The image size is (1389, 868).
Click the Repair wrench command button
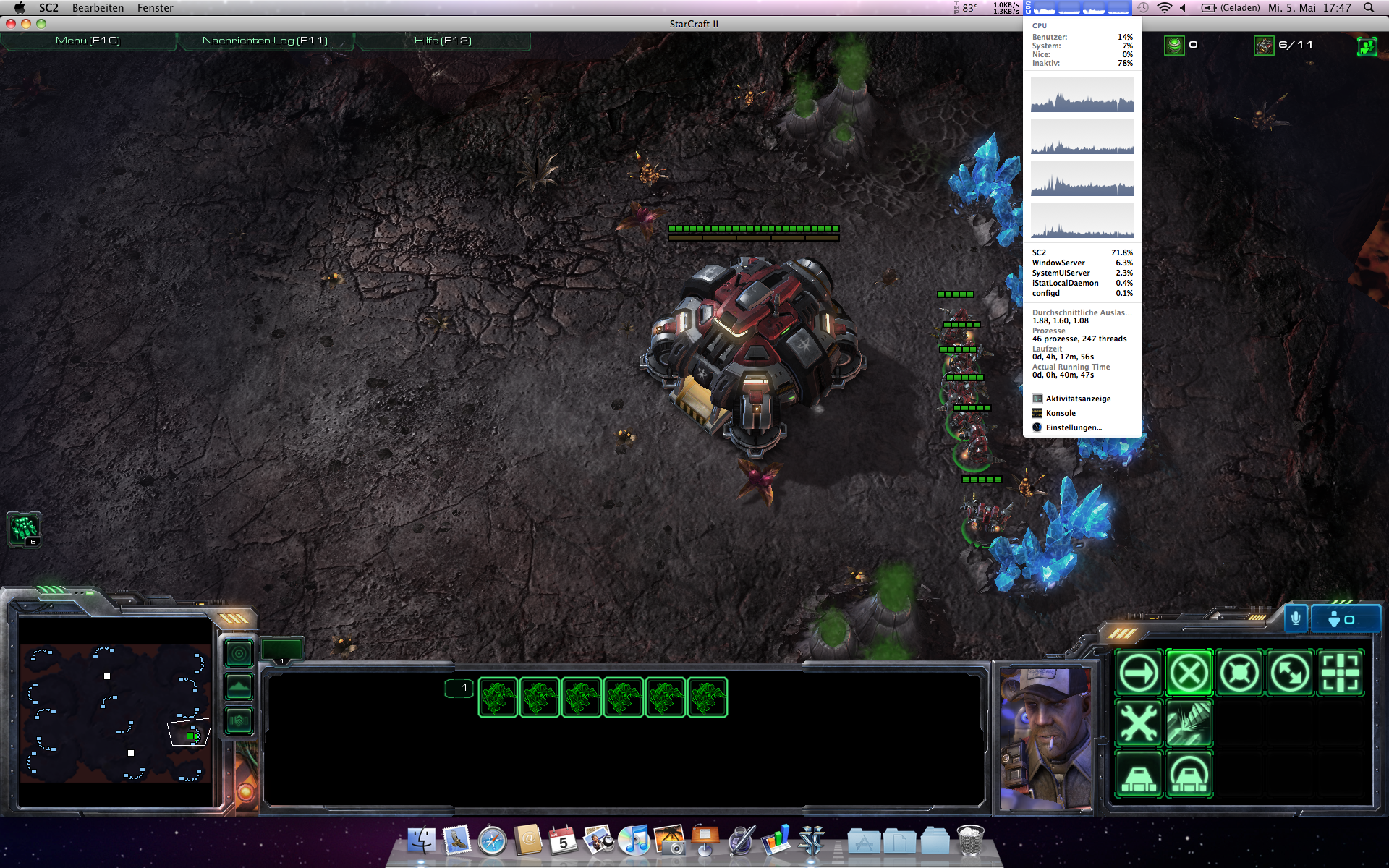pos(1139,723)
